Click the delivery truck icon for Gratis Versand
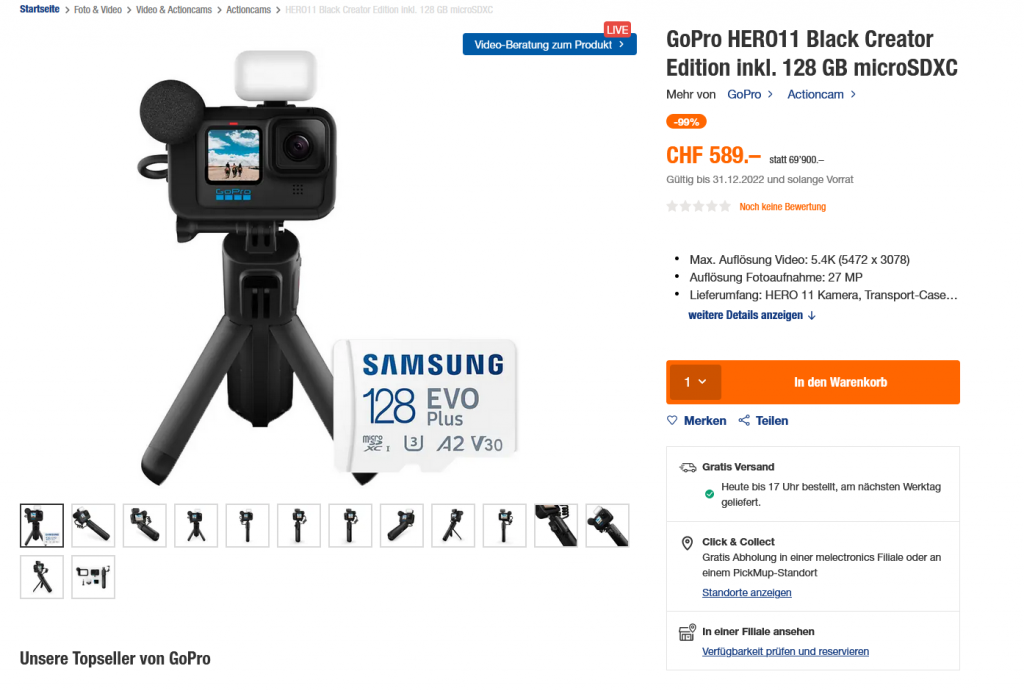 [688, 467]
